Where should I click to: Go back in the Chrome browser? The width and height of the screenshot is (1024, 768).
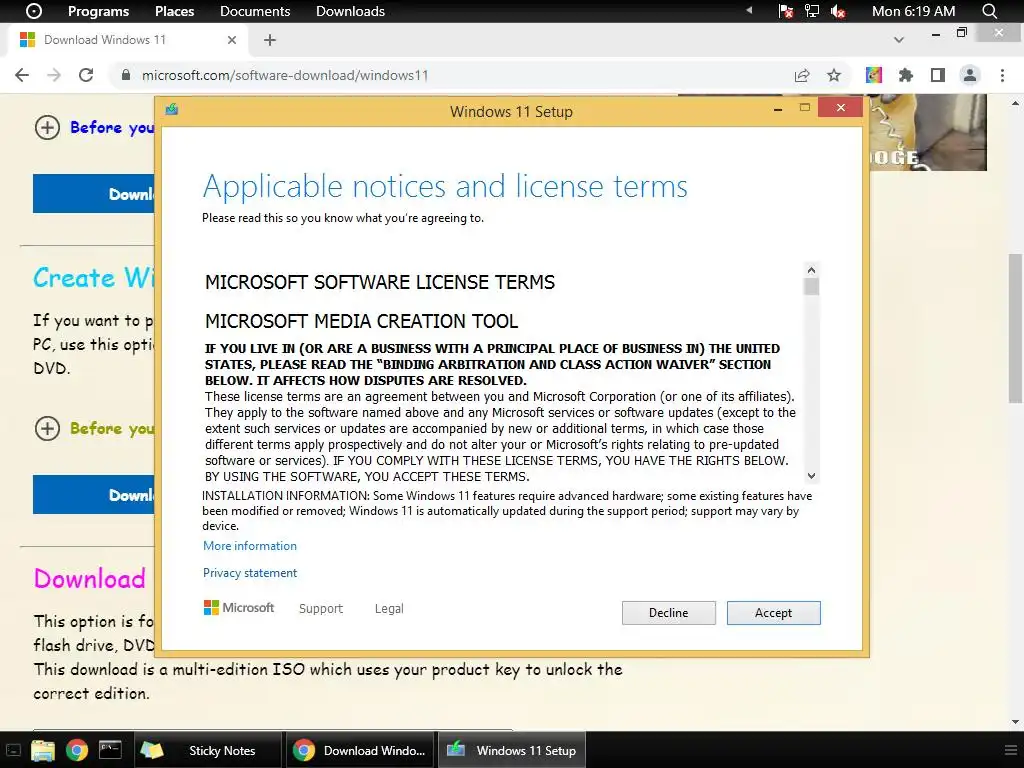point(22,75)
